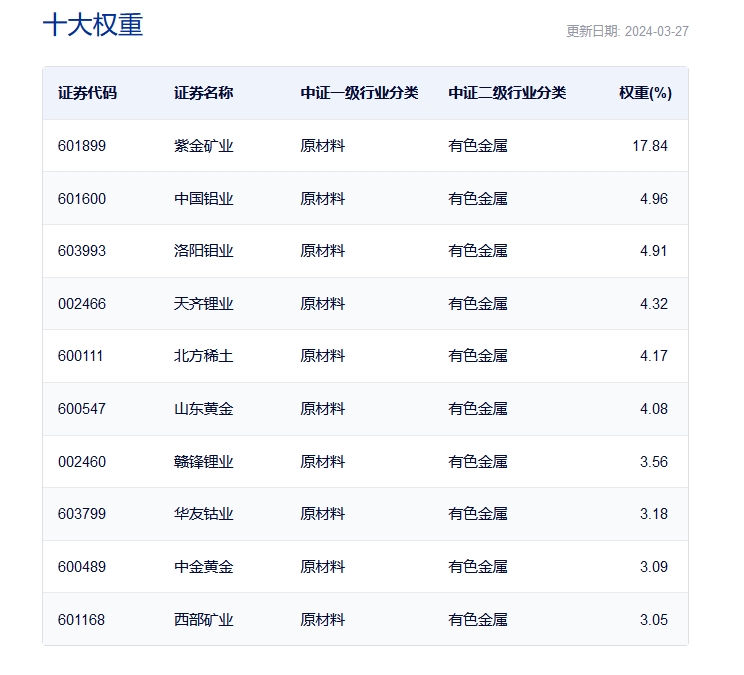Select the name 紫金矿业
Viewport: 744px width, 675px height.
pos(204,146)
